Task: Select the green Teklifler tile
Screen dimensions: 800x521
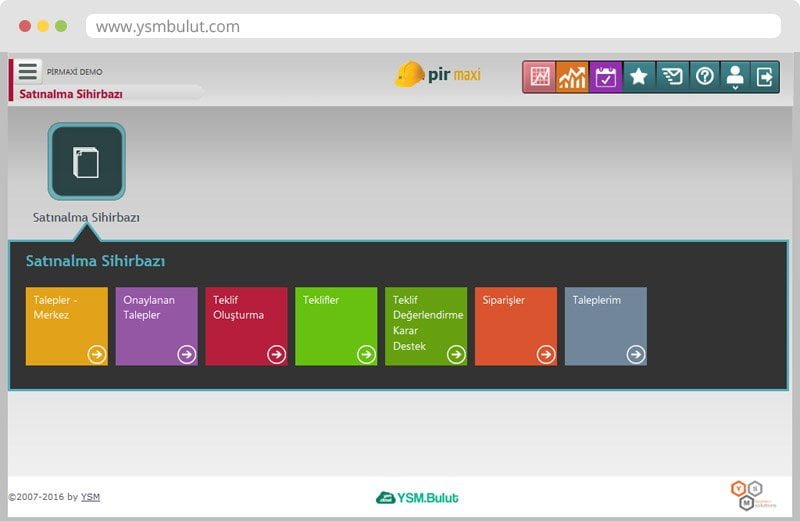Action: tap(336, 326)
